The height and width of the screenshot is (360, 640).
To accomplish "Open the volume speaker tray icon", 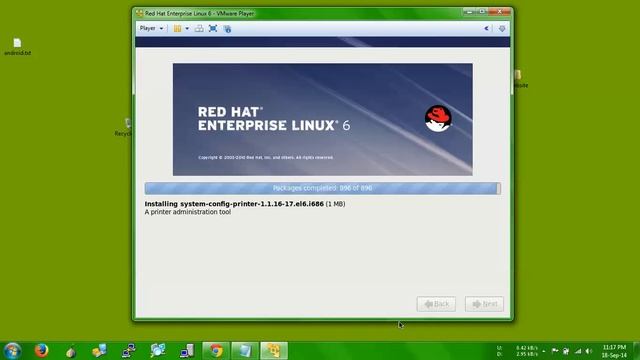I will click(x=589, y=351).
